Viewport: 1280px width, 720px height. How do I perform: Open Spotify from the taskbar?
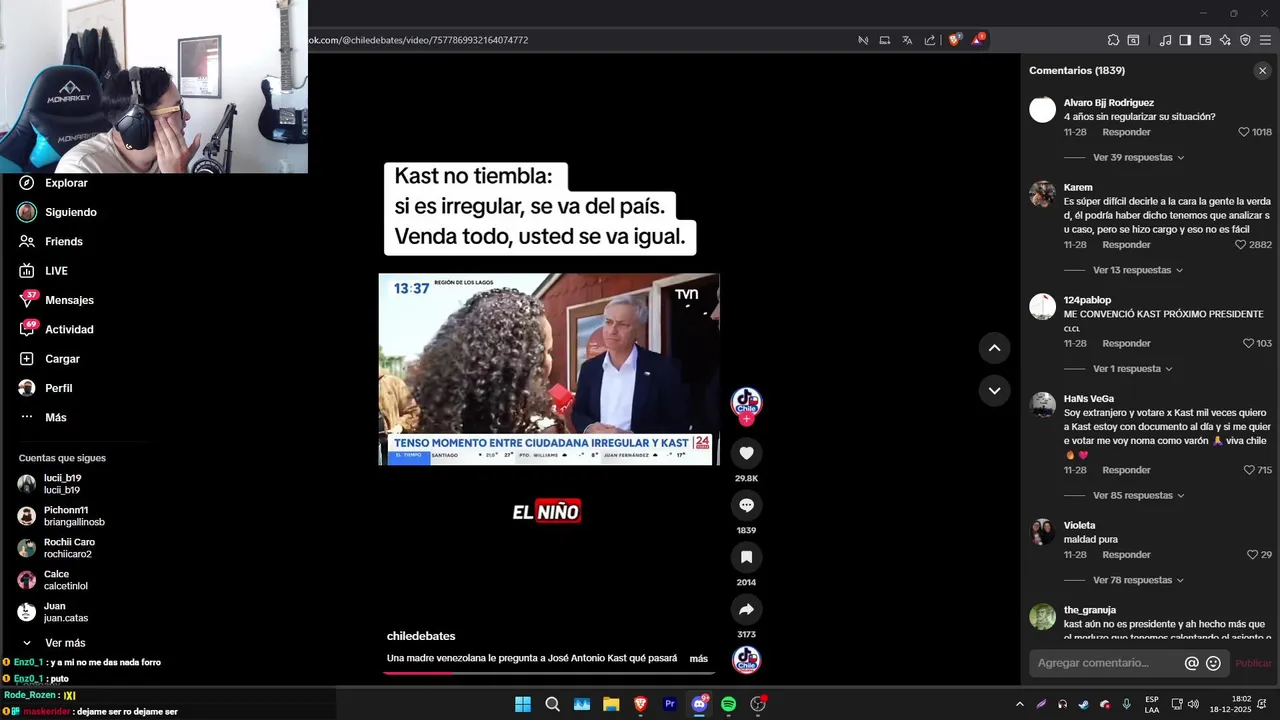(729, 704)
